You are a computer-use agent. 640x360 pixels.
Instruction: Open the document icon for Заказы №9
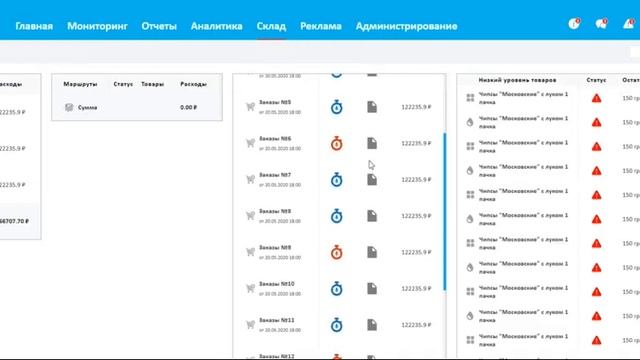pyautogui.click(x=372, y=252)
